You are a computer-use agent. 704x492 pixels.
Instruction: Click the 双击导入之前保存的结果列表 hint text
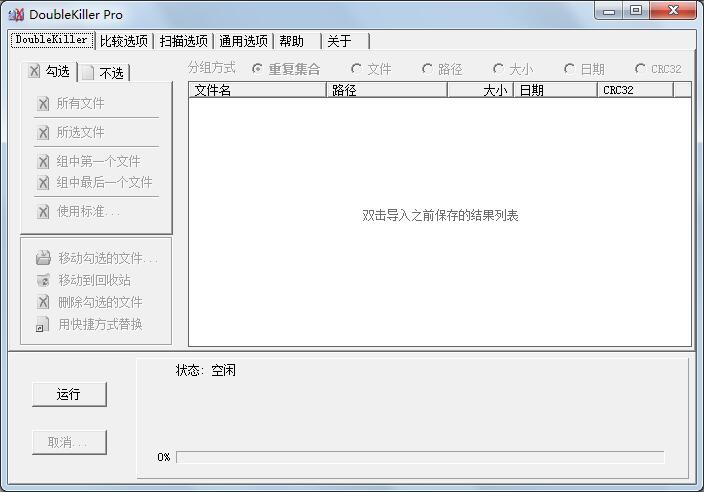coord(440,215)
